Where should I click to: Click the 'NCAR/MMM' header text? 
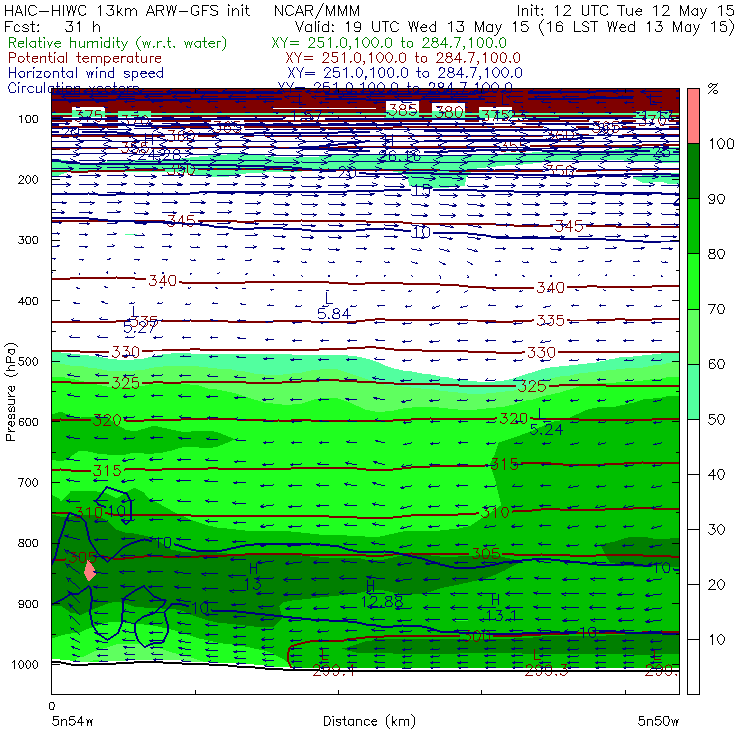pos(317,11)
